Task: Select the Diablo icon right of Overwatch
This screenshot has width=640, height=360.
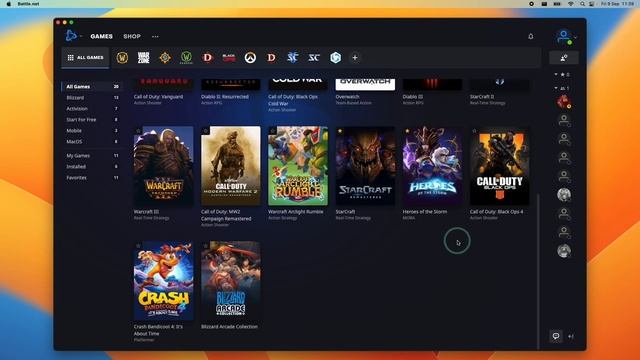Action: coord(271,58)
